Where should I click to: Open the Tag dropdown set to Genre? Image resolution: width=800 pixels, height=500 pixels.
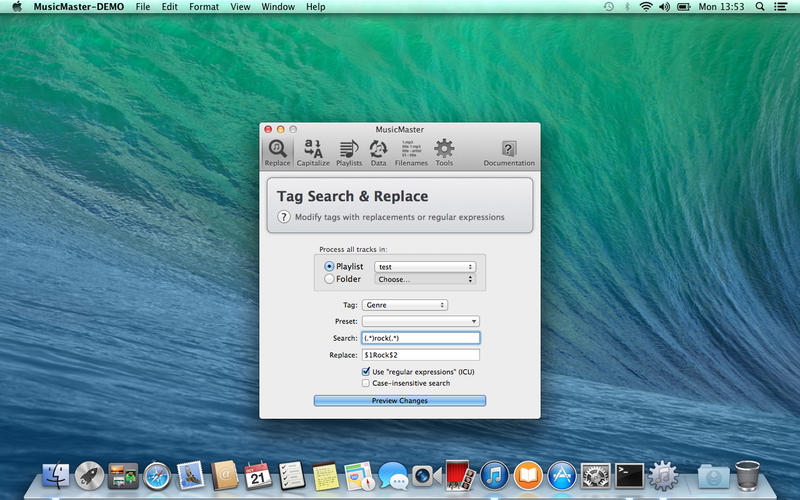405,305
